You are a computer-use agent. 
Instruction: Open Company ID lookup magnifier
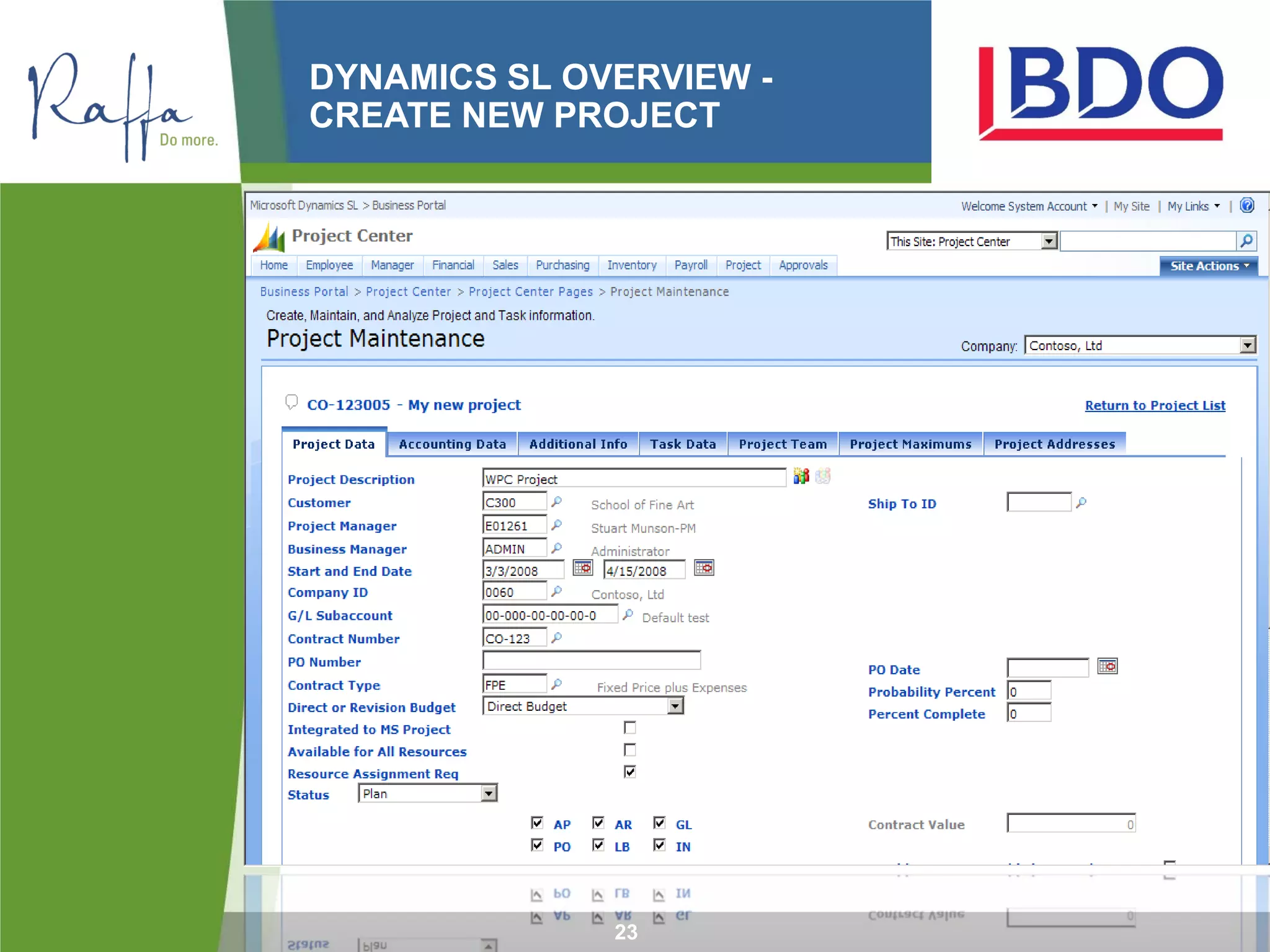pos(556,591)
